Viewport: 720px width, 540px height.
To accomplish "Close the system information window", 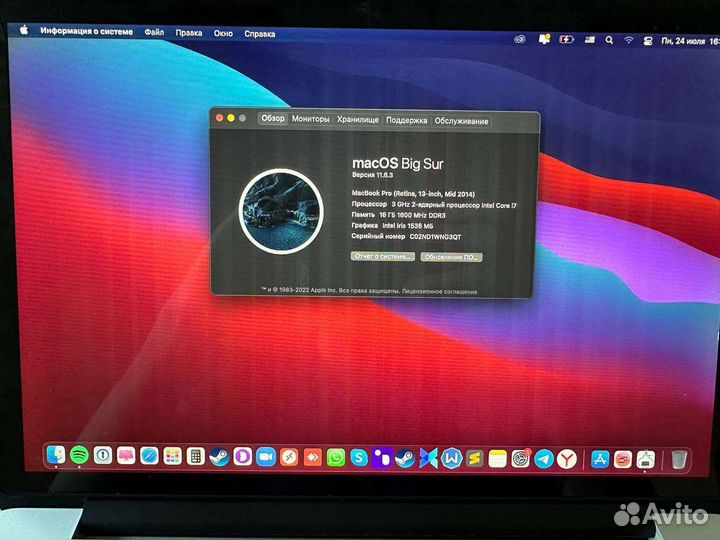I will (x=219, y=118).
